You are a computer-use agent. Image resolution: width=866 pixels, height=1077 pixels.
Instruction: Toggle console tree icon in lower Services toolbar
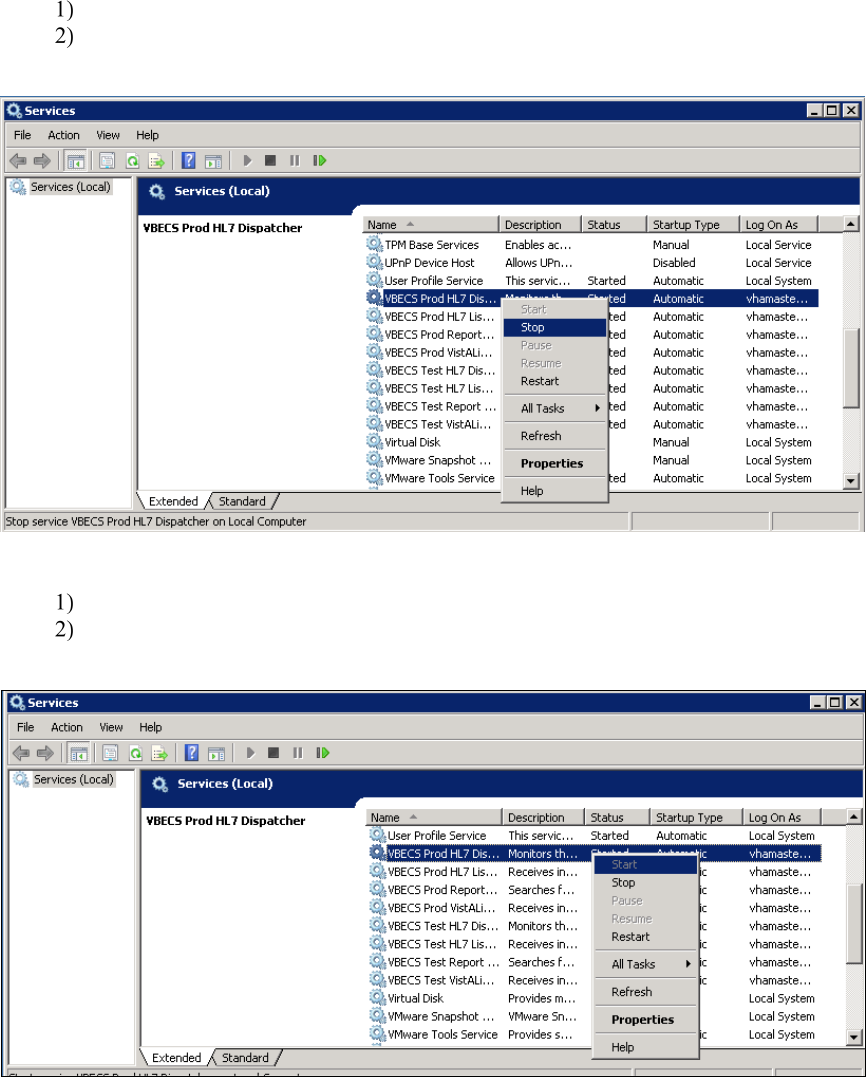[x=79, y=753]
